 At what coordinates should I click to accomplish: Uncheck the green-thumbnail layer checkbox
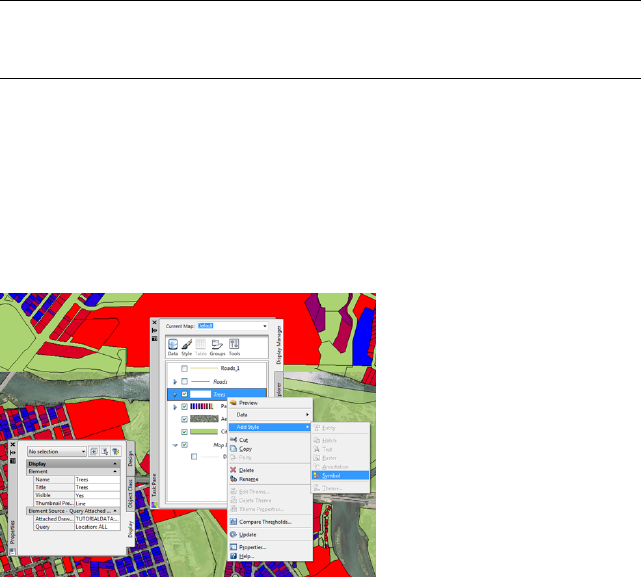click(x=184, y=432)
